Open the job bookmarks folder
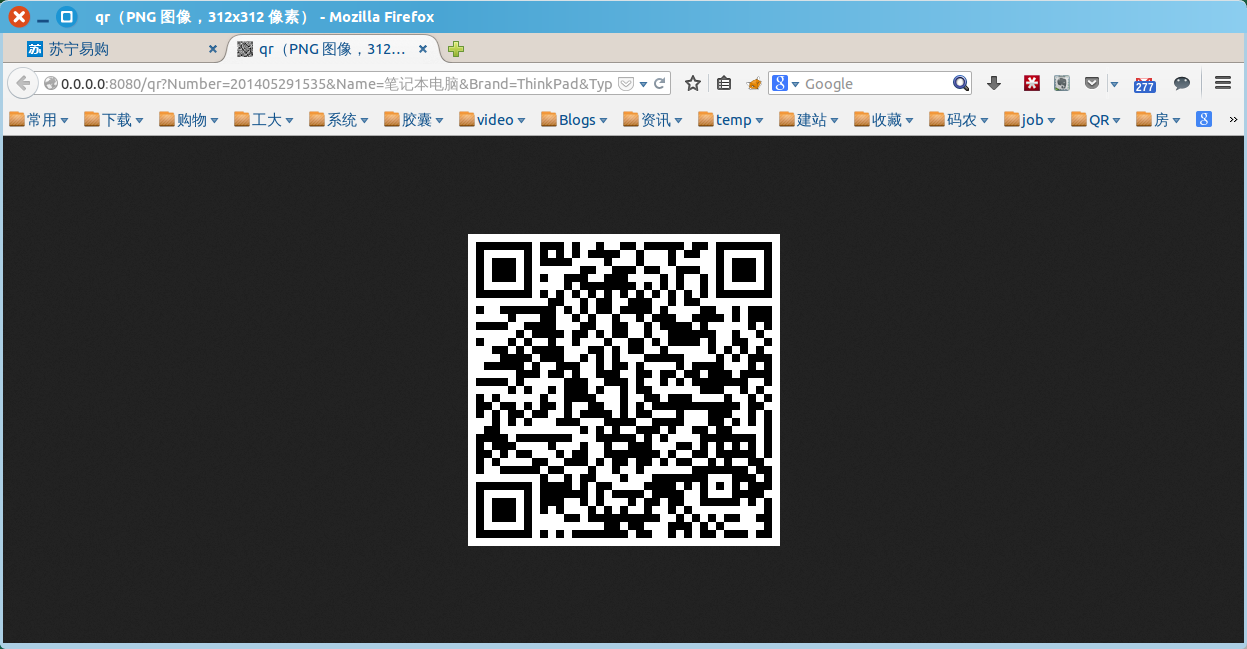The width and height of the screenshot is (1247, 649). coord(1031,120)
